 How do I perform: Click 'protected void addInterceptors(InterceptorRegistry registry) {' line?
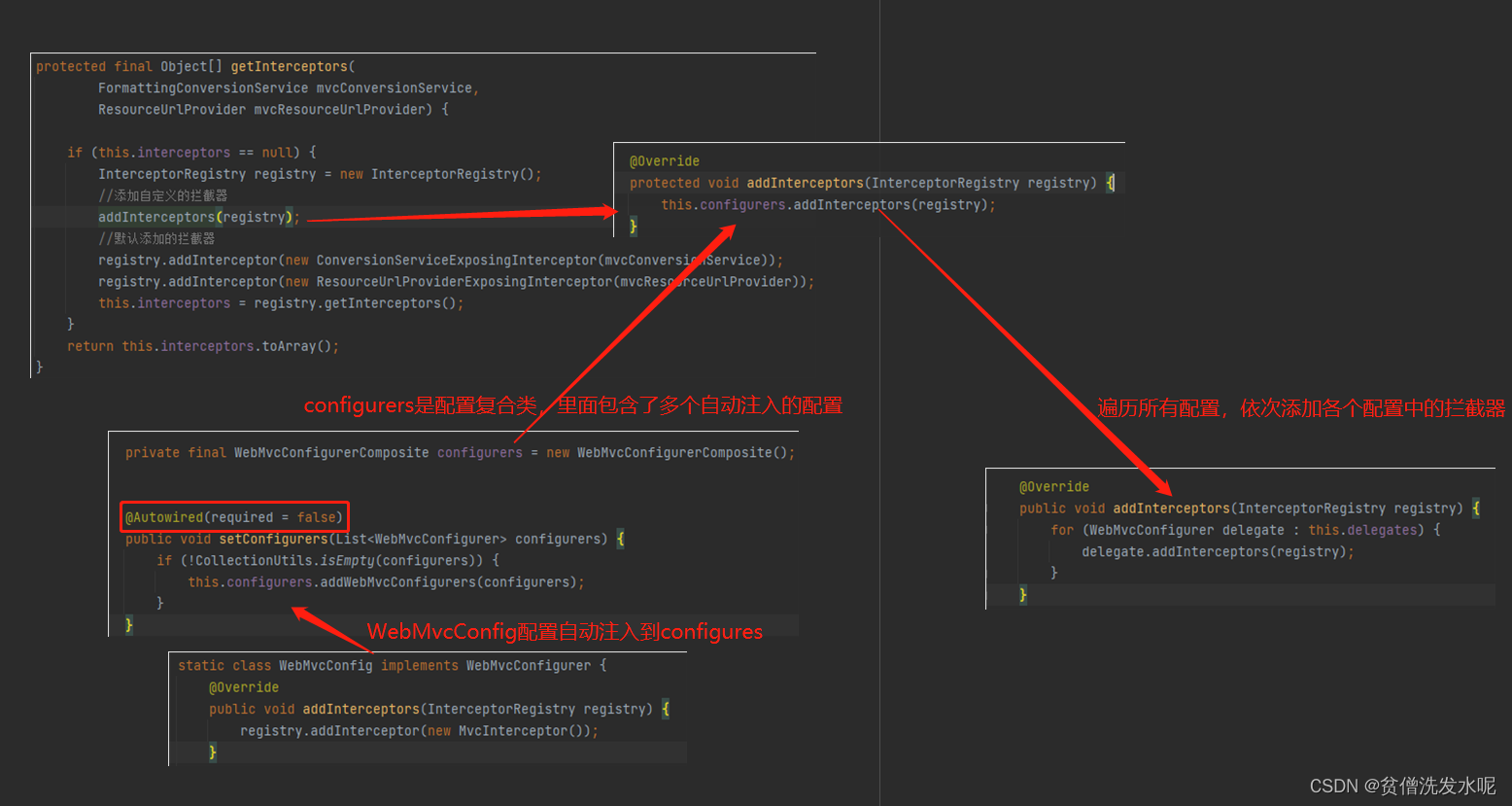pyautogui.click(x=872, y=182)
